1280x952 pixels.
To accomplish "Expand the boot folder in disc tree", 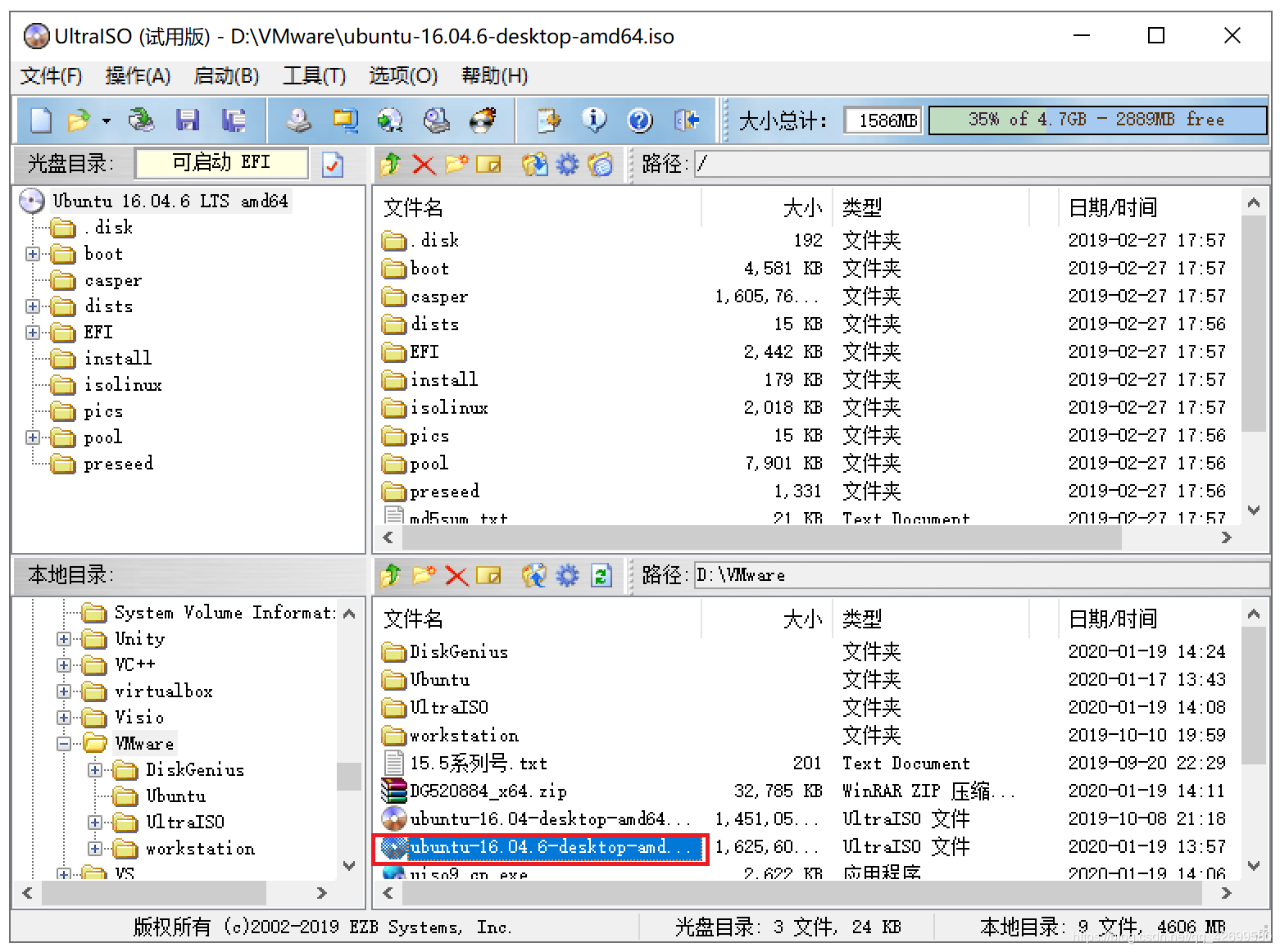I will [33, 254].
